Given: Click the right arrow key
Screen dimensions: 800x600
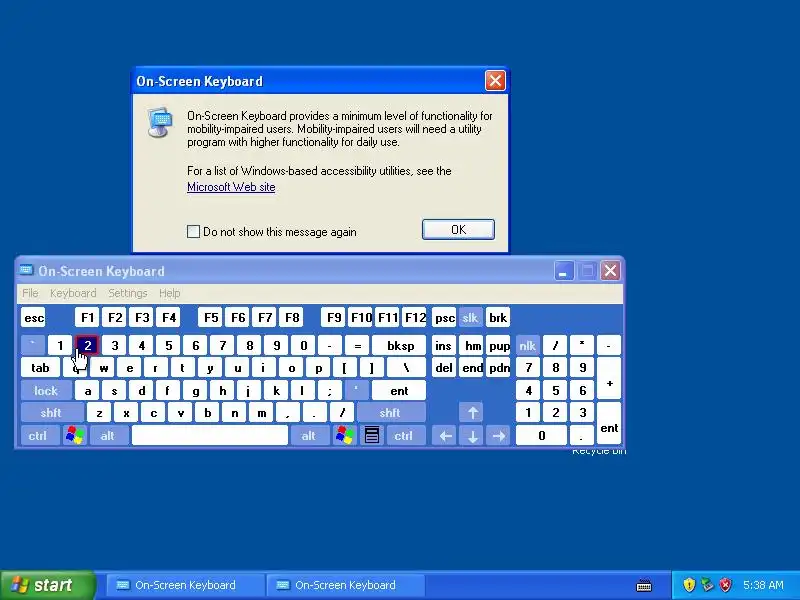Looking at the screenshot, I should tap(498, 435).
